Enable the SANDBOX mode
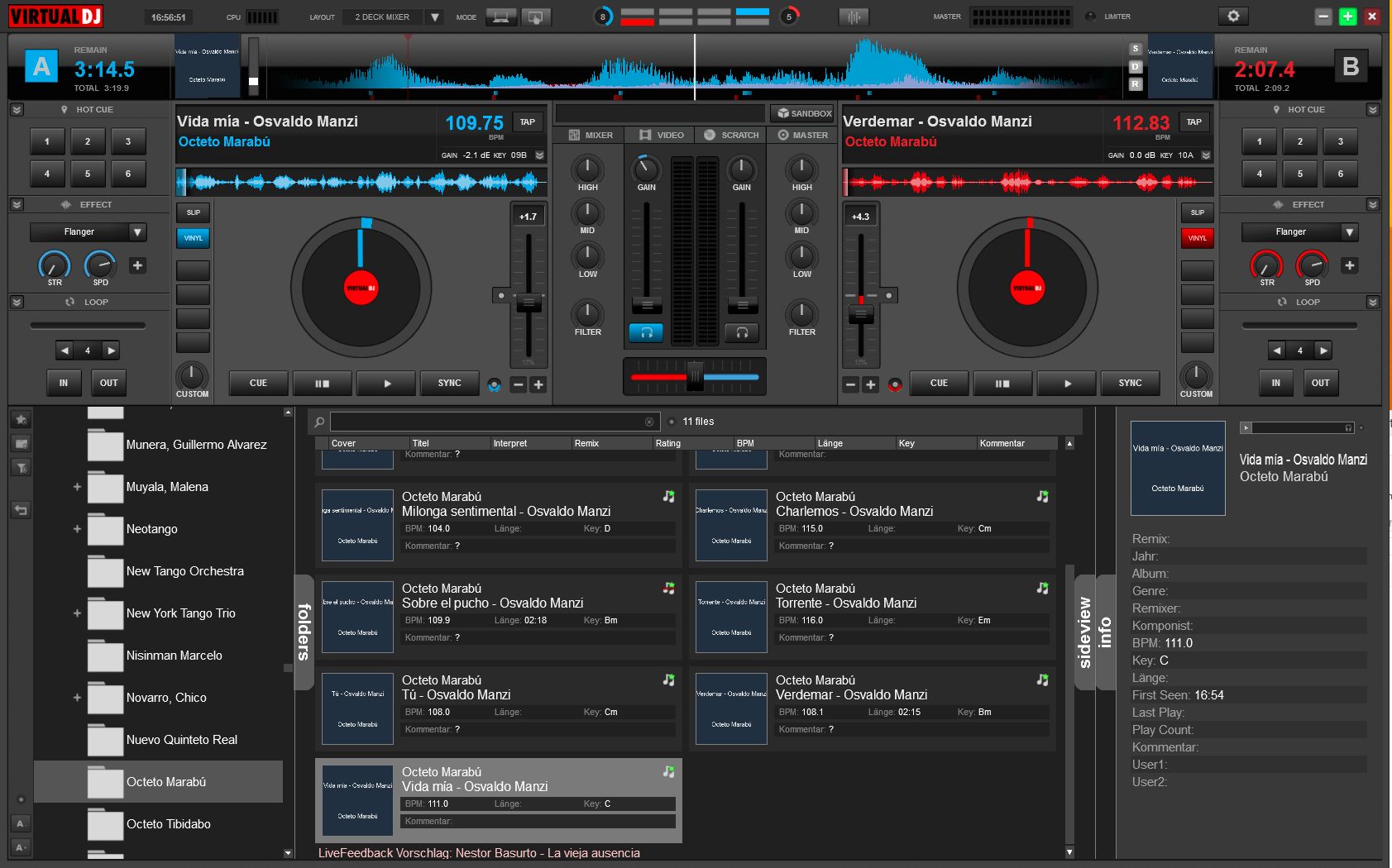The image size is (1392, 868). (803, 113)
